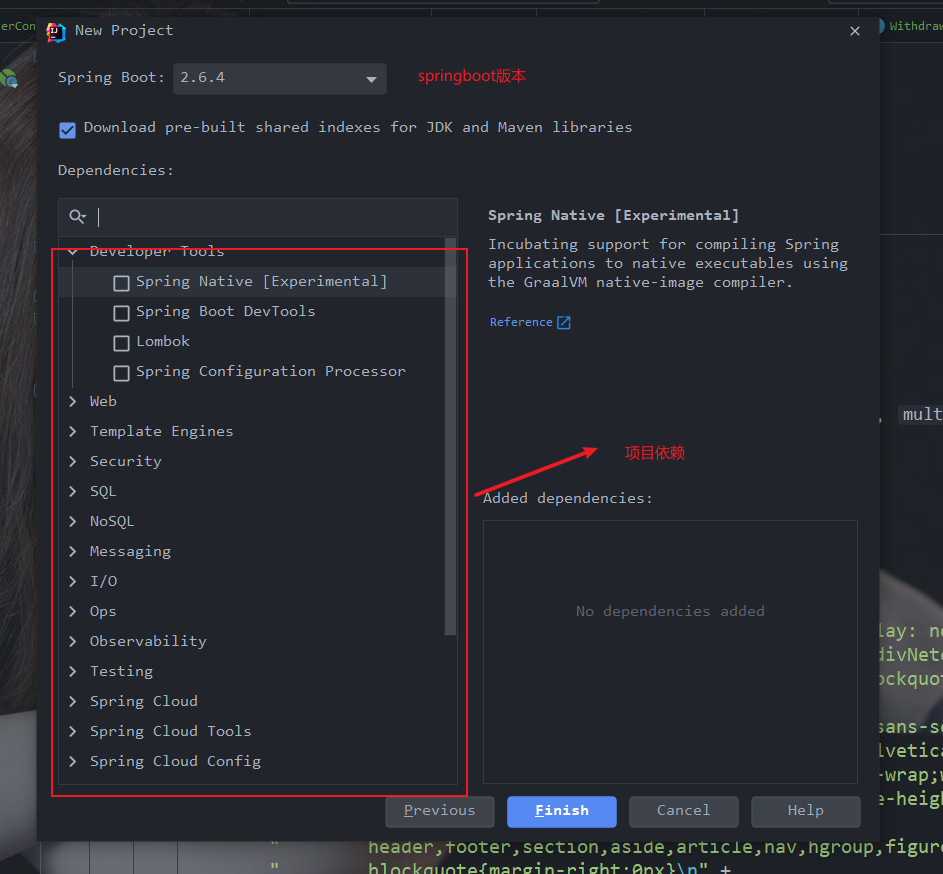Screen dimensions: 943x874
Task: Expand the SQL category
Action: (x=73, y=491)
